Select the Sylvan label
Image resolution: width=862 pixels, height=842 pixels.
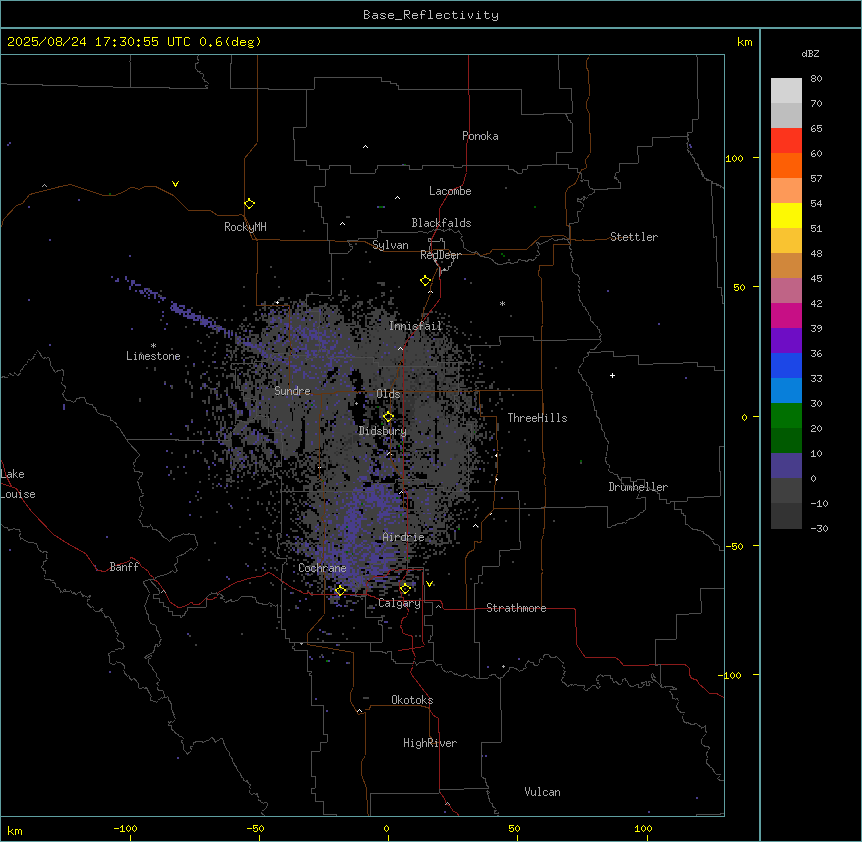click(390, 245)
